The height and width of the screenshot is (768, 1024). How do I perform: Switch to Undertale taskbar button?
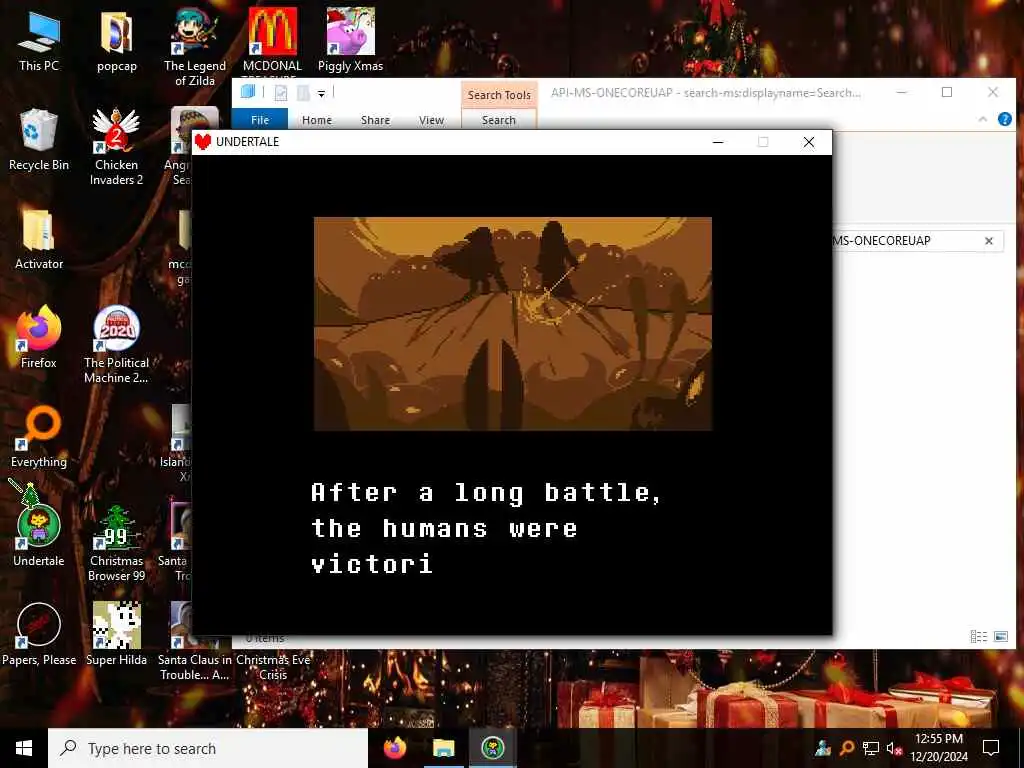pyautogui.click(x=492, y=748)
